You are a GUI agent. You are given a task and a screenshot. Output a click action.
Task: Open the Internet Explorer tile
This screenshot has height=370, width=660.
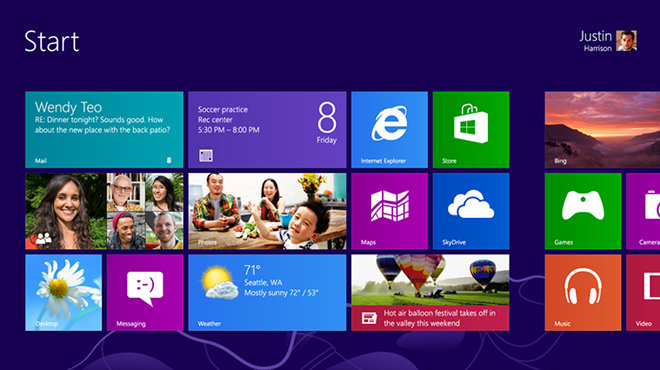coord(389,130)
